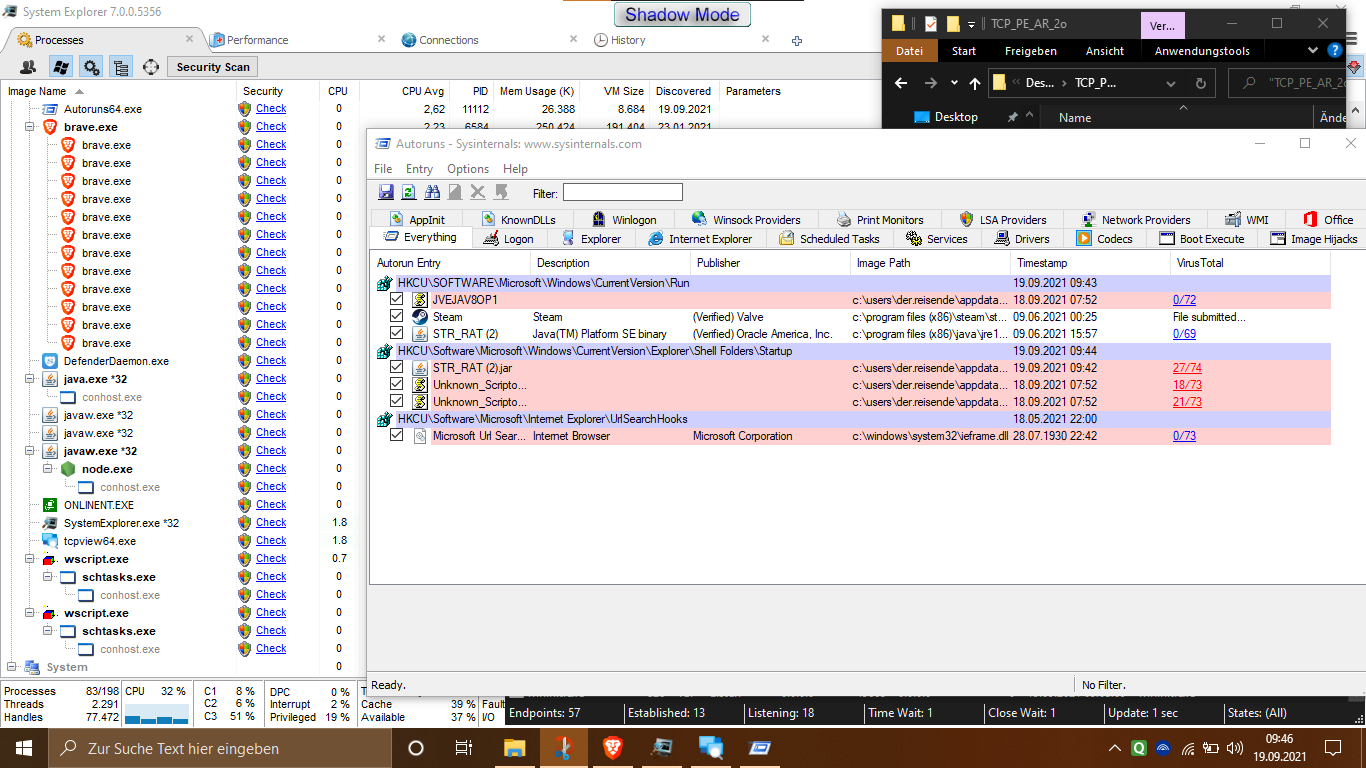Open the 0/72 VirusTotal link for JVEJAV8OP1
Image resolution: width=1366 pixels, height=768 pixels.
point(1185,299)
